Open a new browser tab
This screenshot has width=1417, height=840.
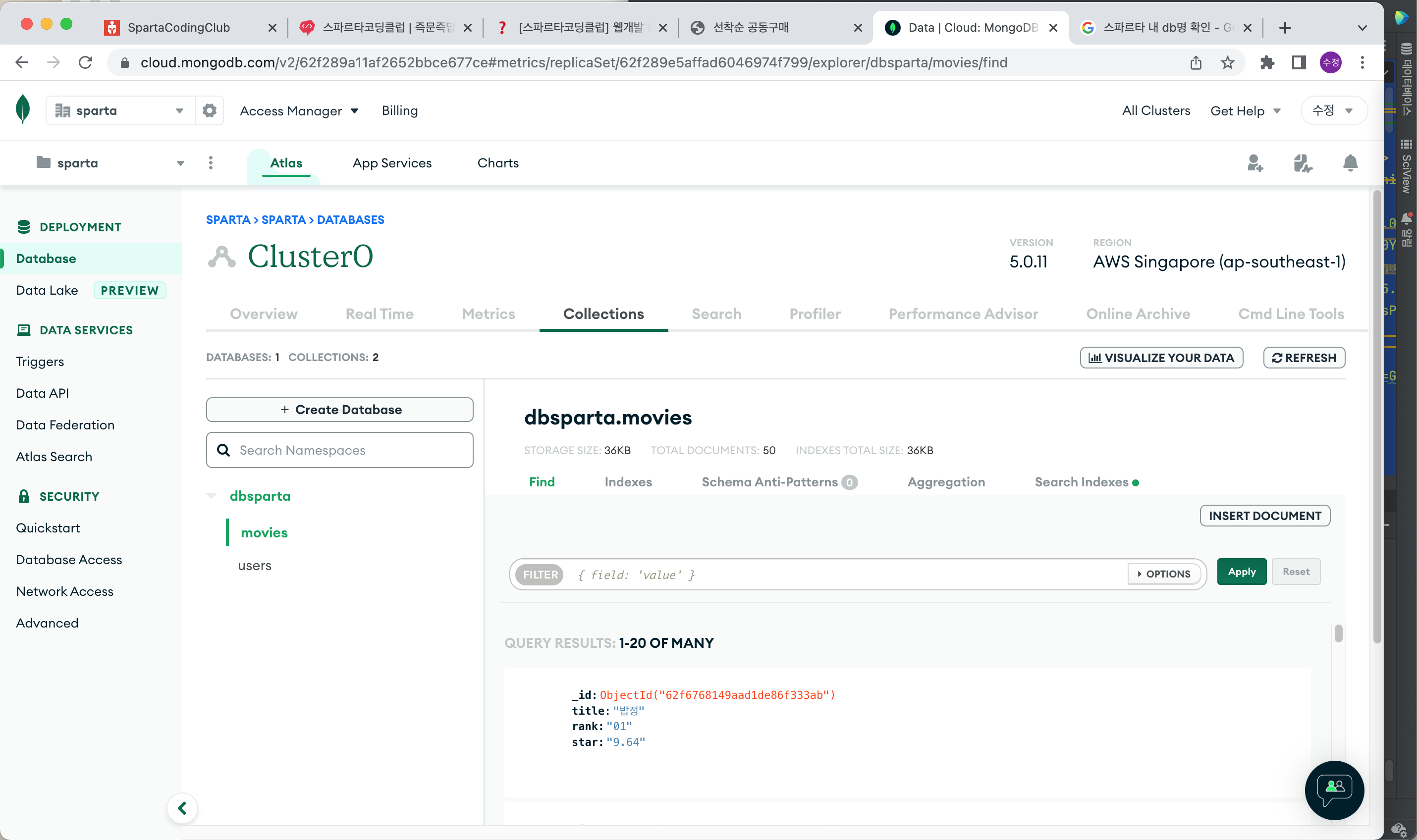[x=1285, y=28]
